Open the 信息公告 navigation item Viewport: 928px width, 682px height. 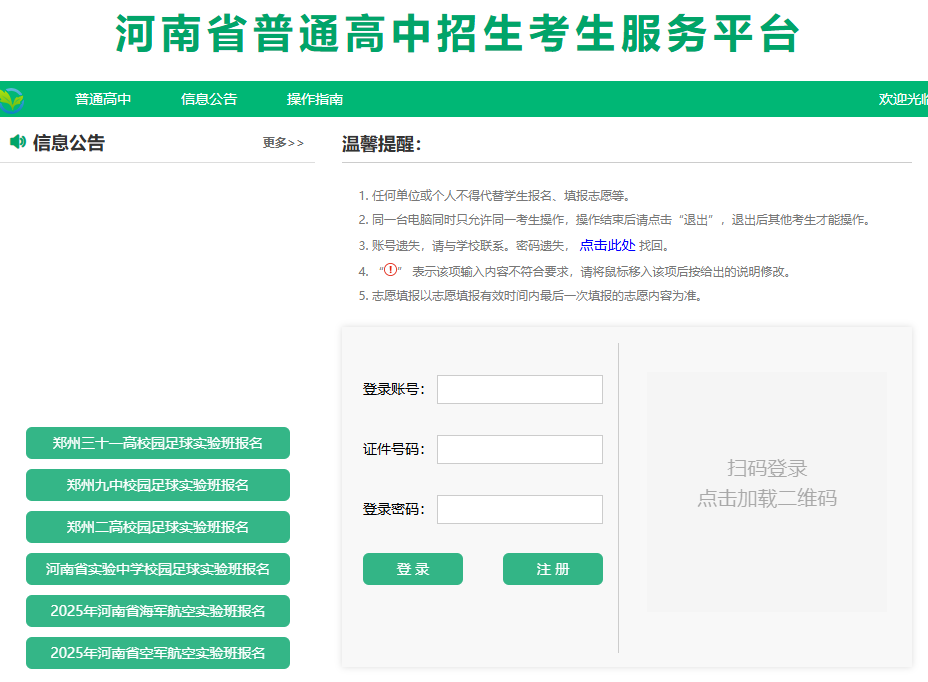209,99
